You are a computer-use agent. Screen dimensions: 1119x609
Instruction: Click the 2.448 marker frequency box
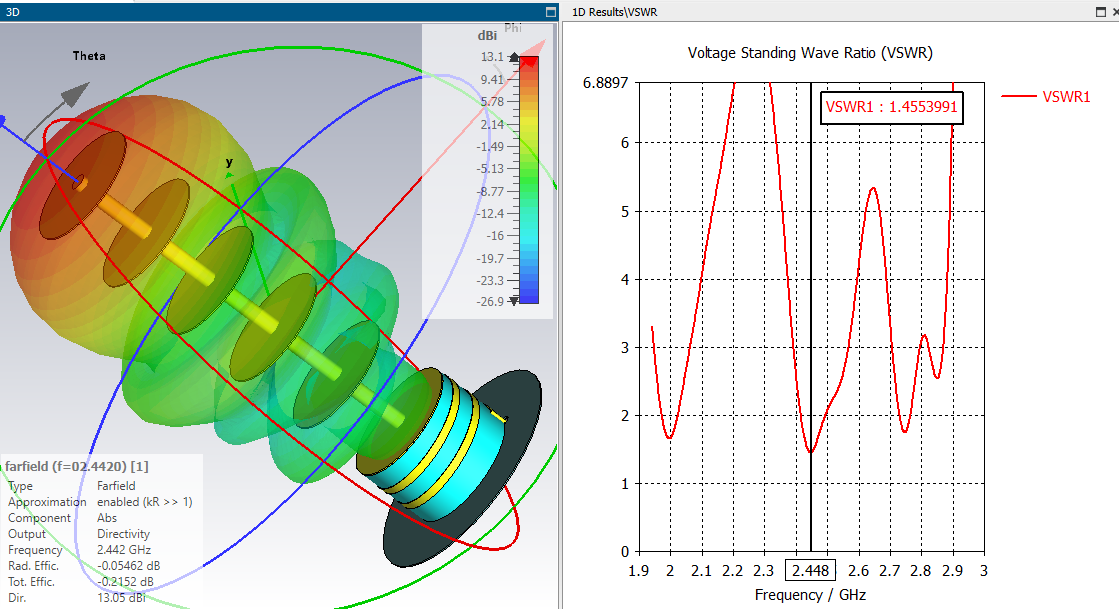811,570
